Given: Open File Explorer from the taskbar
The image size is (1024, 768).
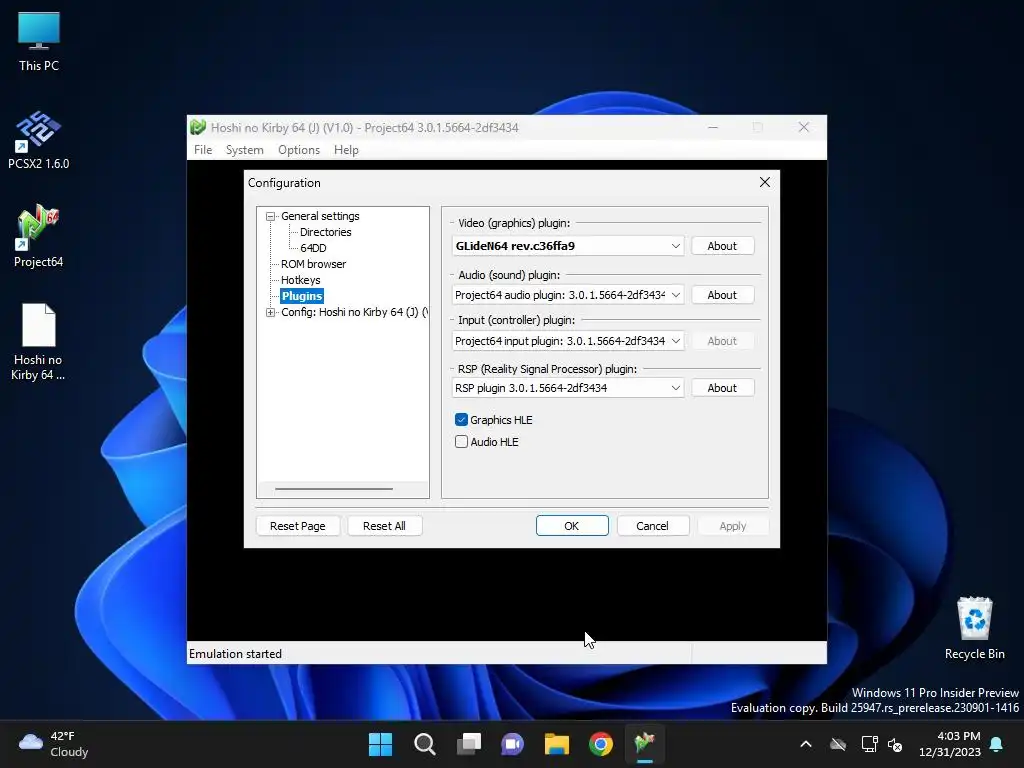Looking at the screenshot, I should click(x=556, y=744).
